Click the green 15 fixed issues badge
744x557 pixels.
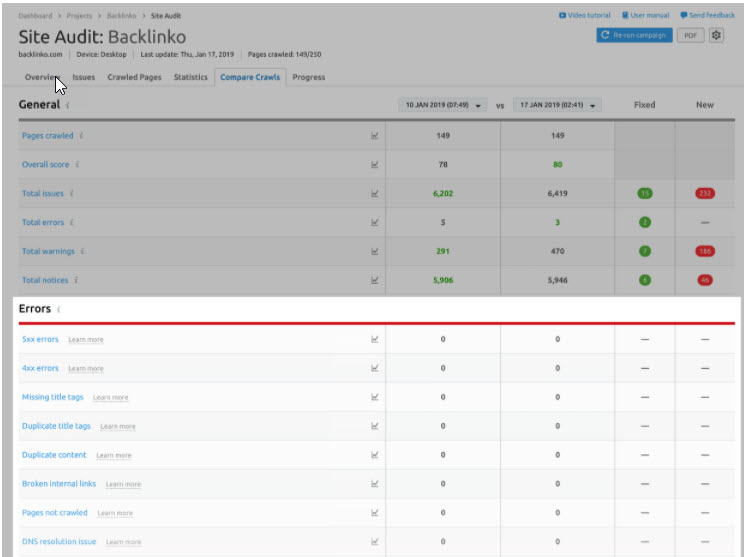[x=645, y=194]
